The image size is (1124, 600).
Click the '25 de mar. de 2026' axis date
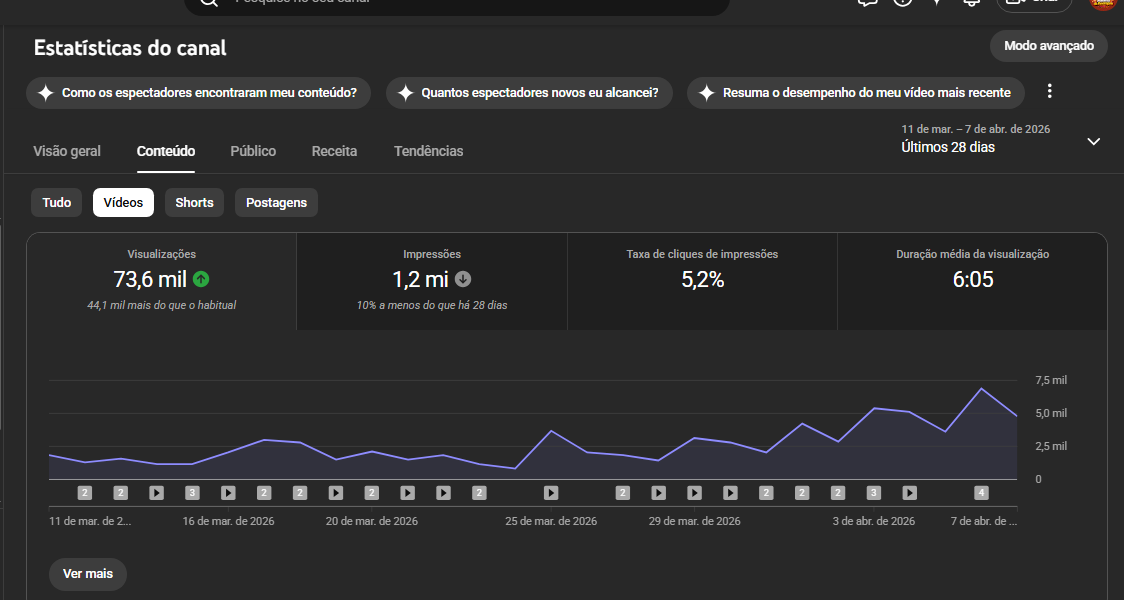551,522
